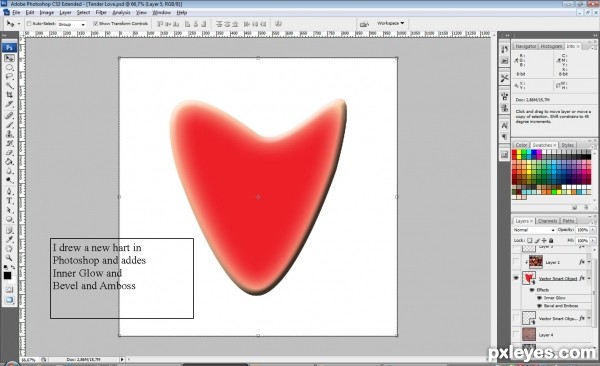Select the Layer 4 thumbnail
600x366 pixels.
click(529, 334)
